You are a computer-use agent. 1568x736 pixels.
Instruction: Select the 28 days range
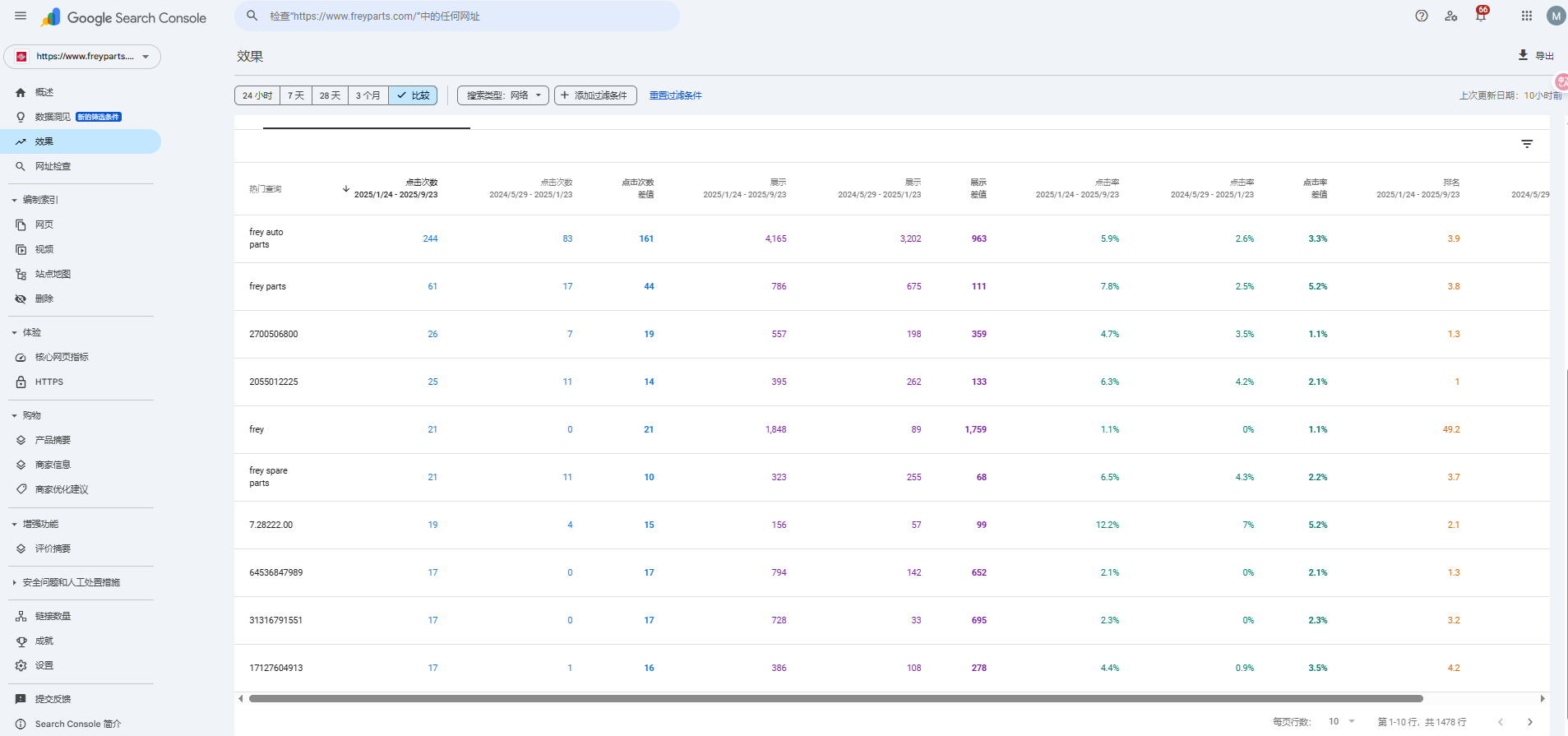(330, 95)
